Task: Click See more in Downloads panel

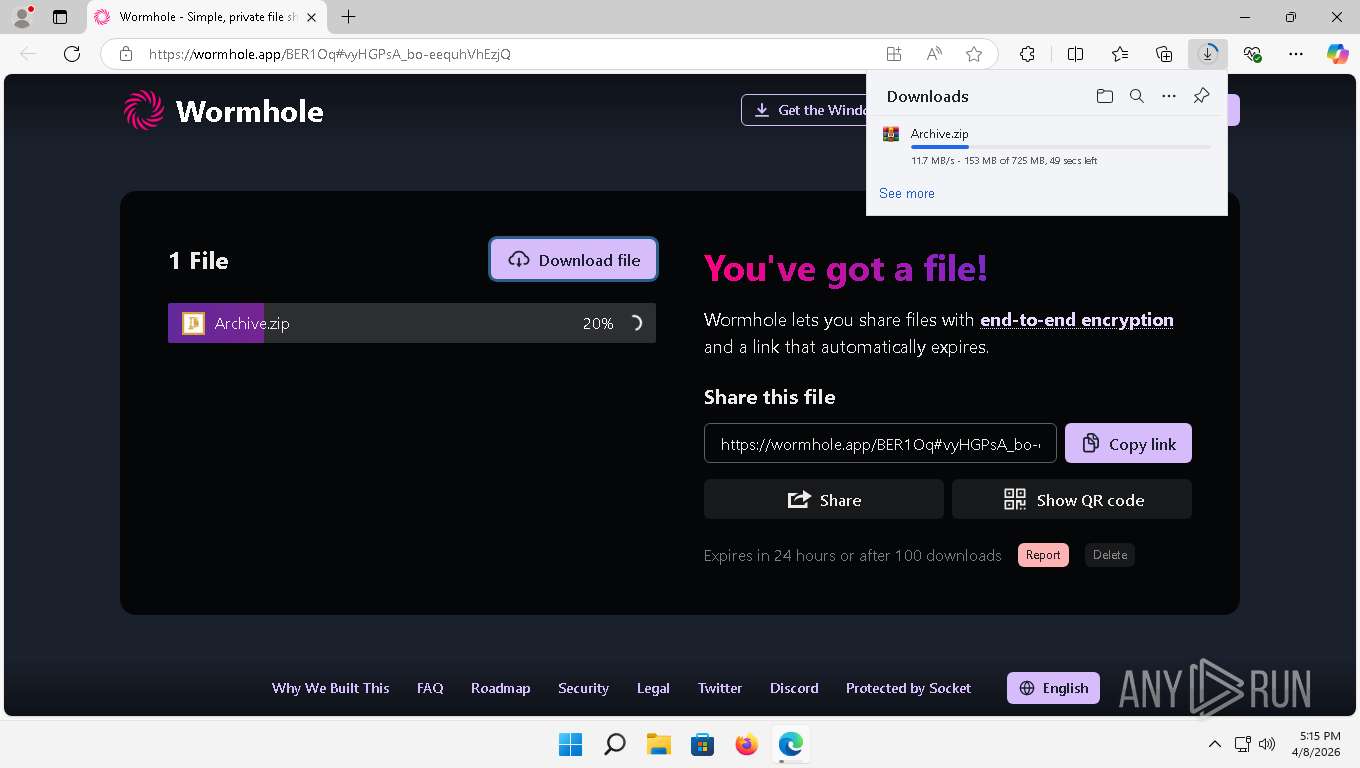Action: [907, 193]
